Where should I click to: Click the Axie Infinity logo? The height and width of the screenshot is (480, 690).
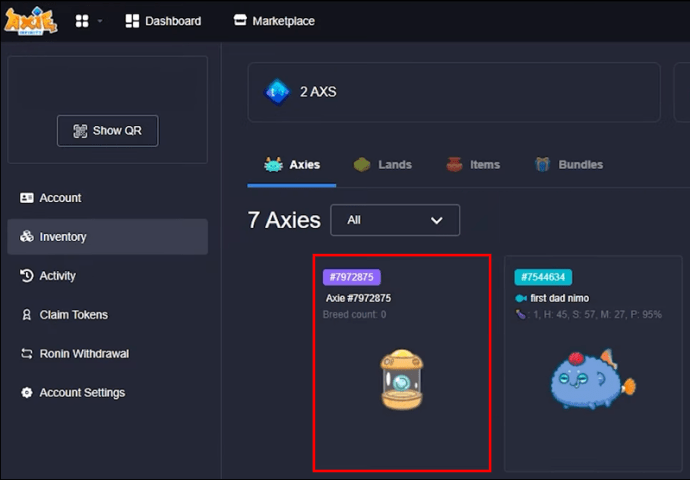(x=30, y=21)
